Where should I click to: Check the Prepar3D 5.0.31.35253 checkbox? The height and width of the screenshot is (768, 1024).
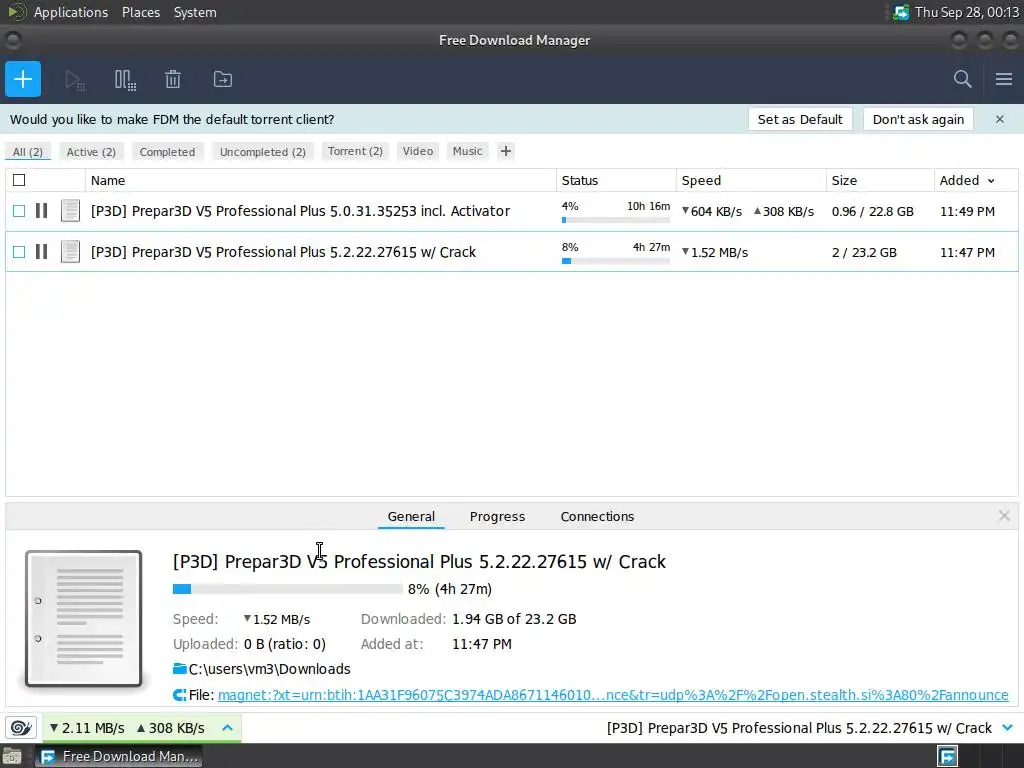(x=19, y=211)
